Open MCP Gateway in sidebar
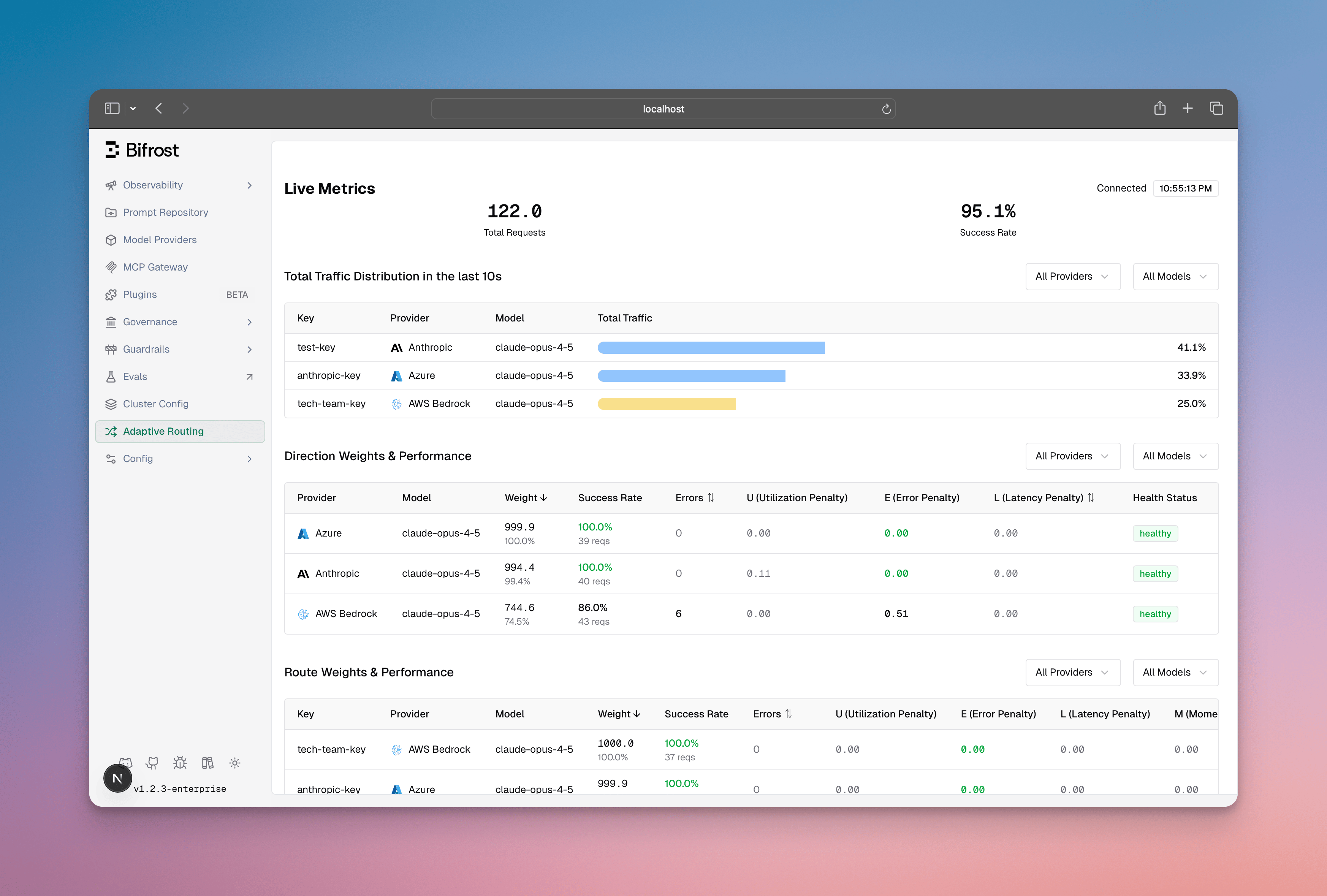The height and width of the screenshot is (896, 1327). click(180, 267)
